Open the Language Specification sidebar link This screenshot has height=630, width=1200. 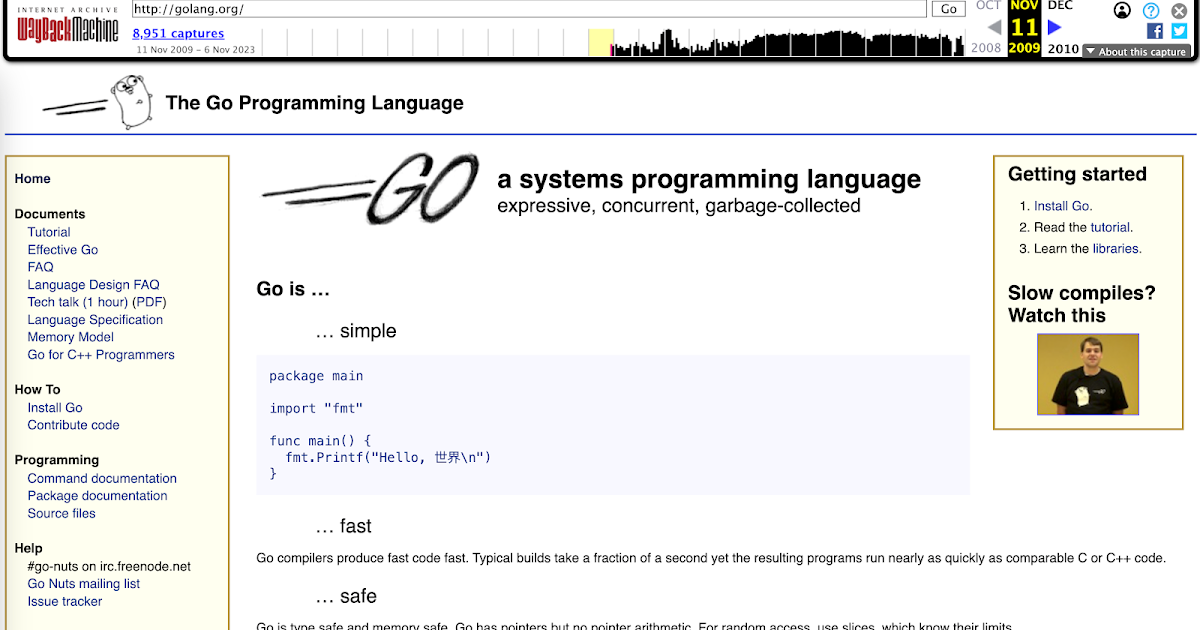click(95, 320)
